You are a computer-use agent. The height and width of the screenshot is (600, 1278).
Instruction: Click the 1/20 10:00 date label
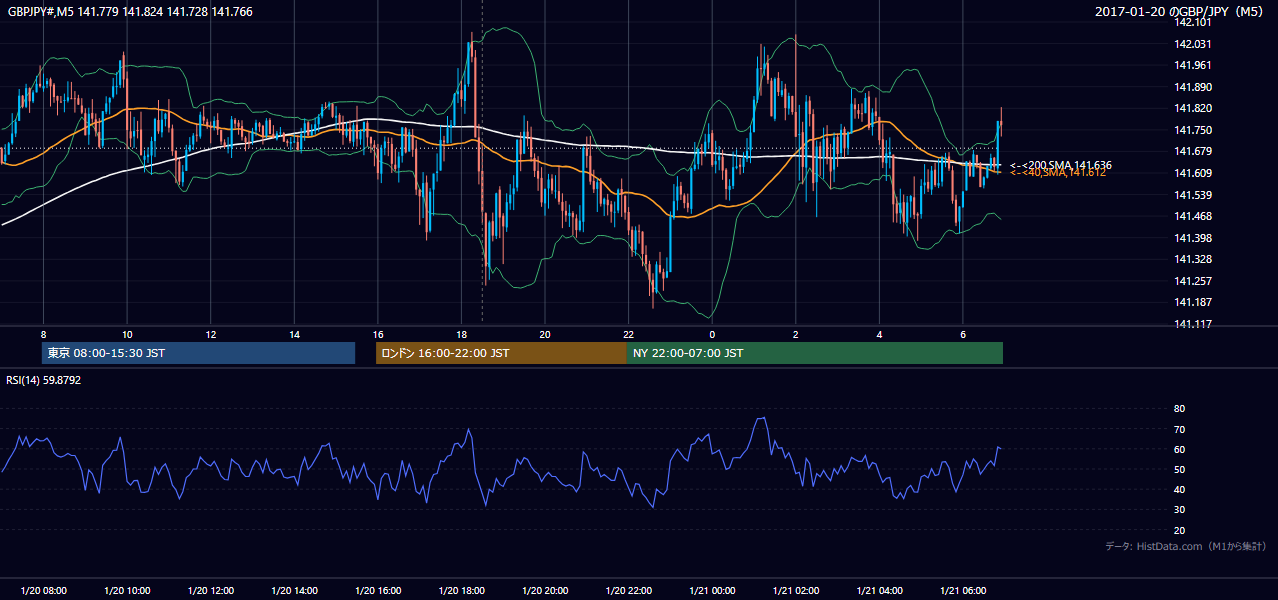click(127, 591)
